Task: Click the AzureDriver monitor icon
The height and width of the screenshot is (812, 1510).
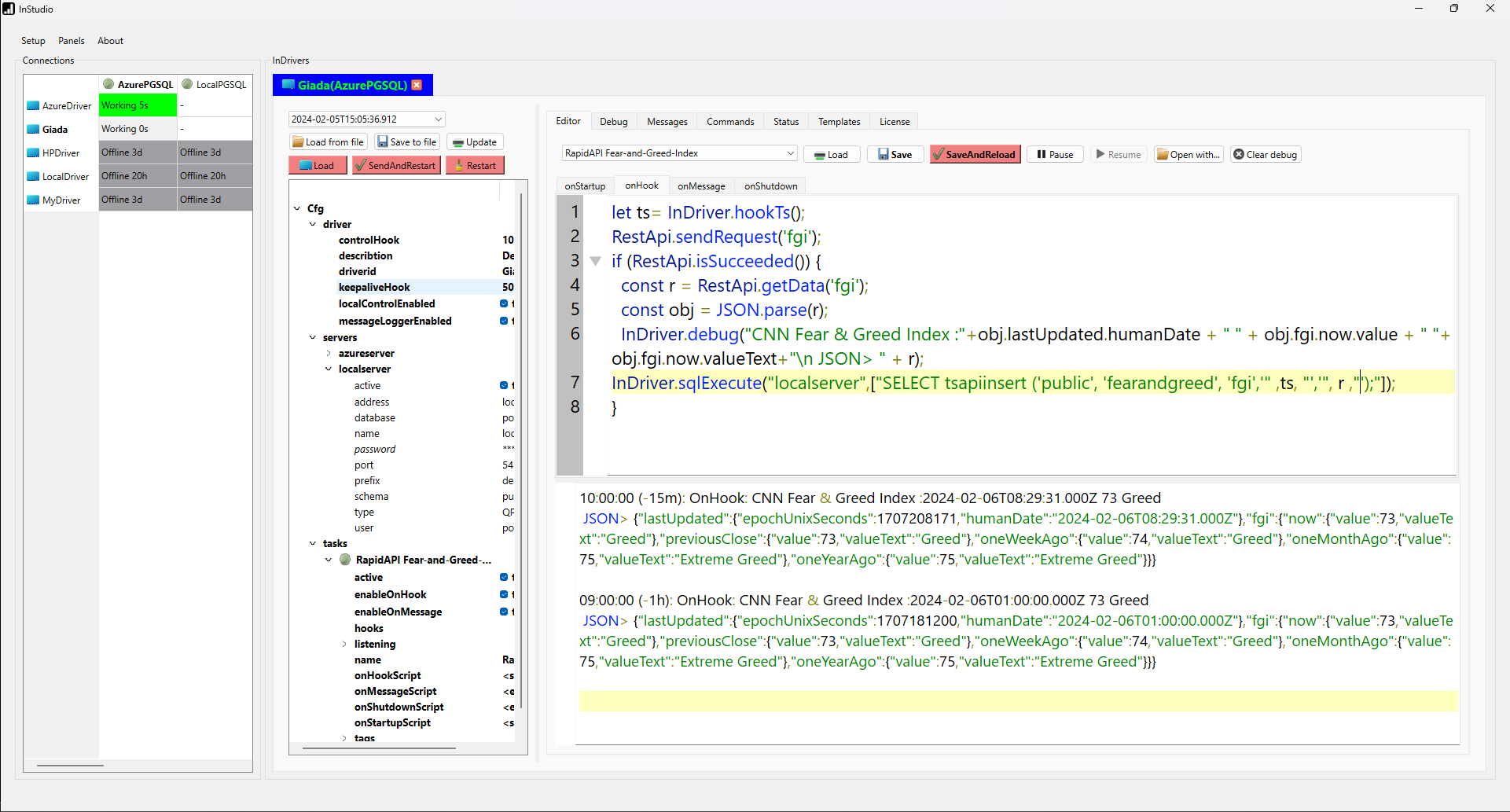Action: pos(33,105)
